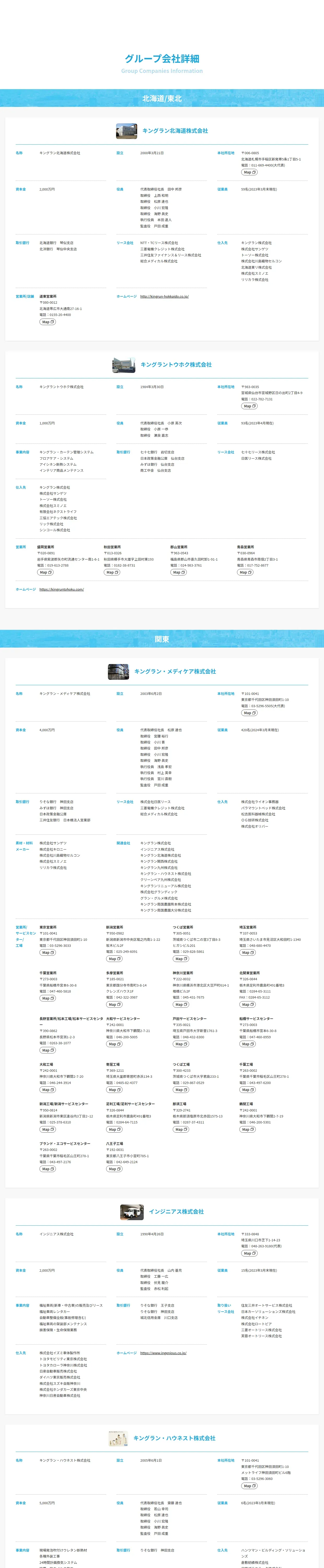The image size is (324, 1568).
Task: Open Map for Kingrun Medicare head office
Action: pyautogui.click(x=248, y=713)
